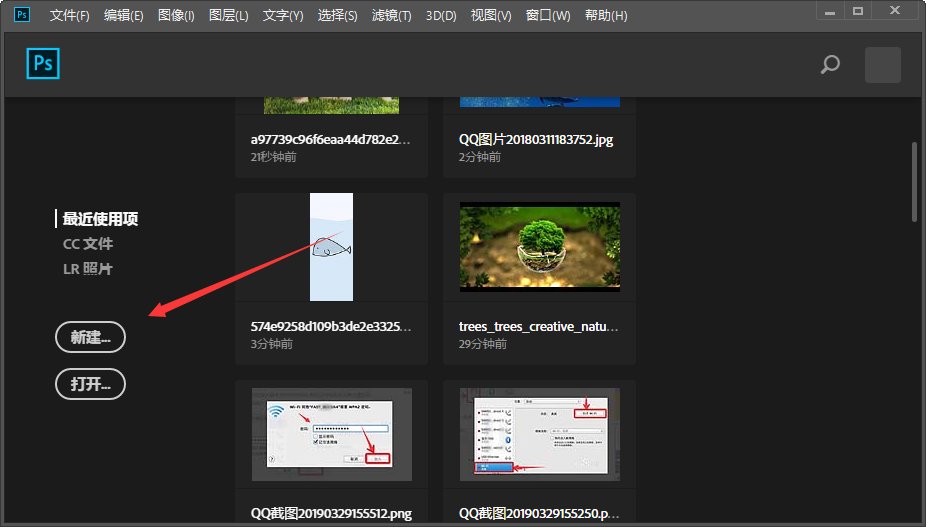The image size is (926, 527).
Task: Maximize the Photoshop window
Action: point(858,11)
